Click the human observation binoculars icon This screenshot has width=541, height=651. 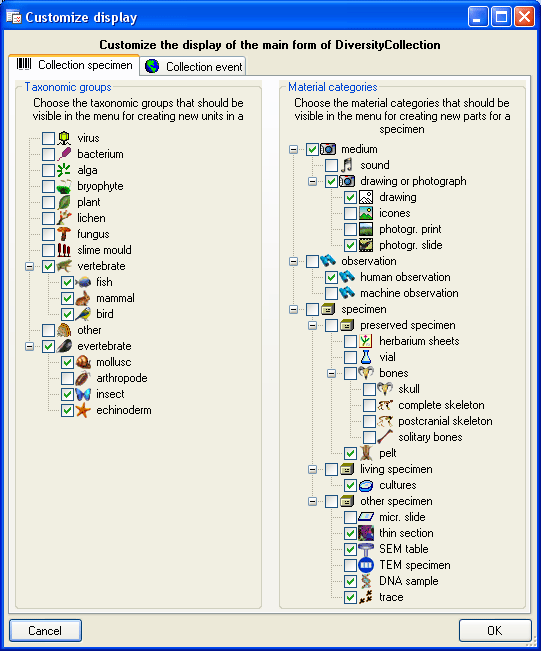point(347,277)
